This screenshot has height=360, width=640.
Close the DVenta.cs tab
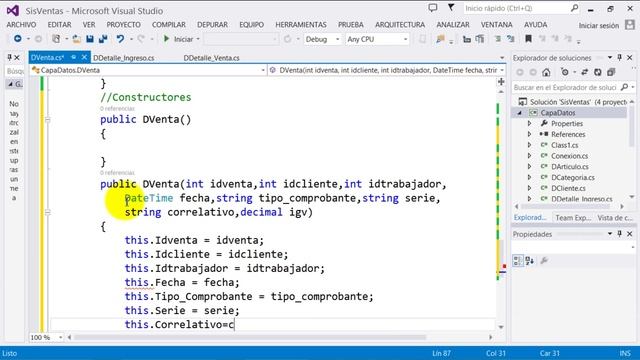click(84, 58)
